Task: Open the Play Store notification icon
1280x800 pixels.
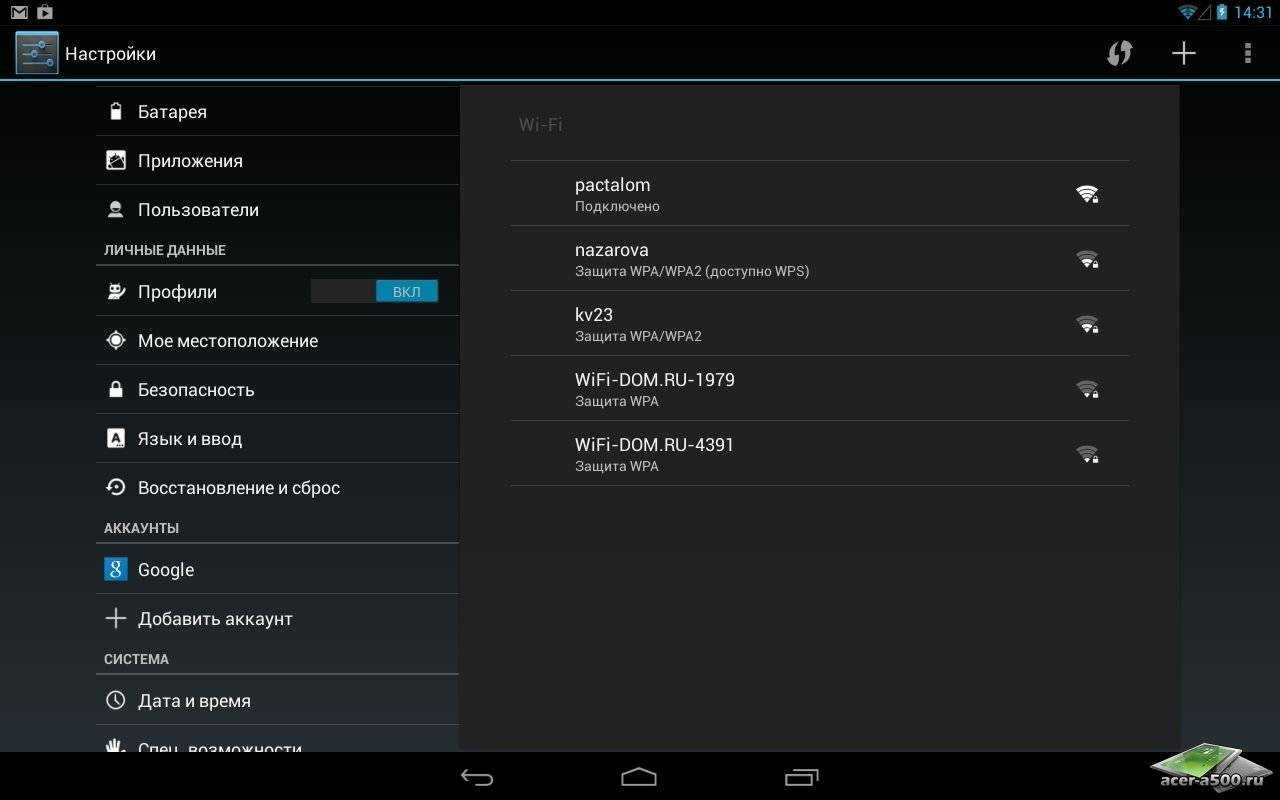Action: 44,12
